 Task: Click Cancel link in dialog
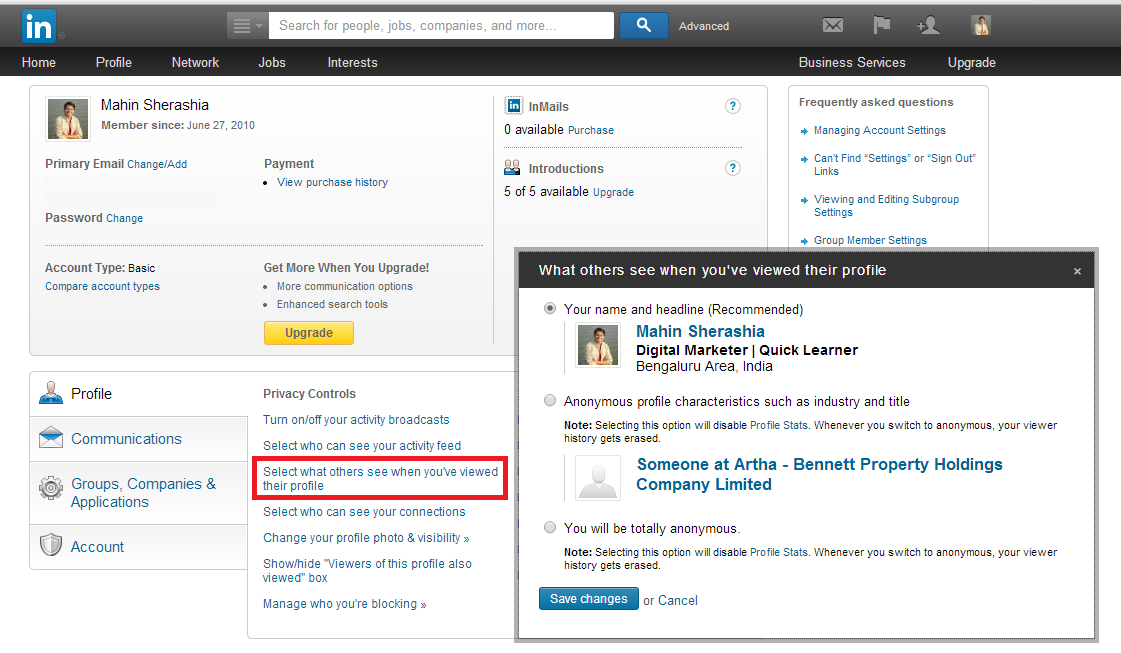678,601
